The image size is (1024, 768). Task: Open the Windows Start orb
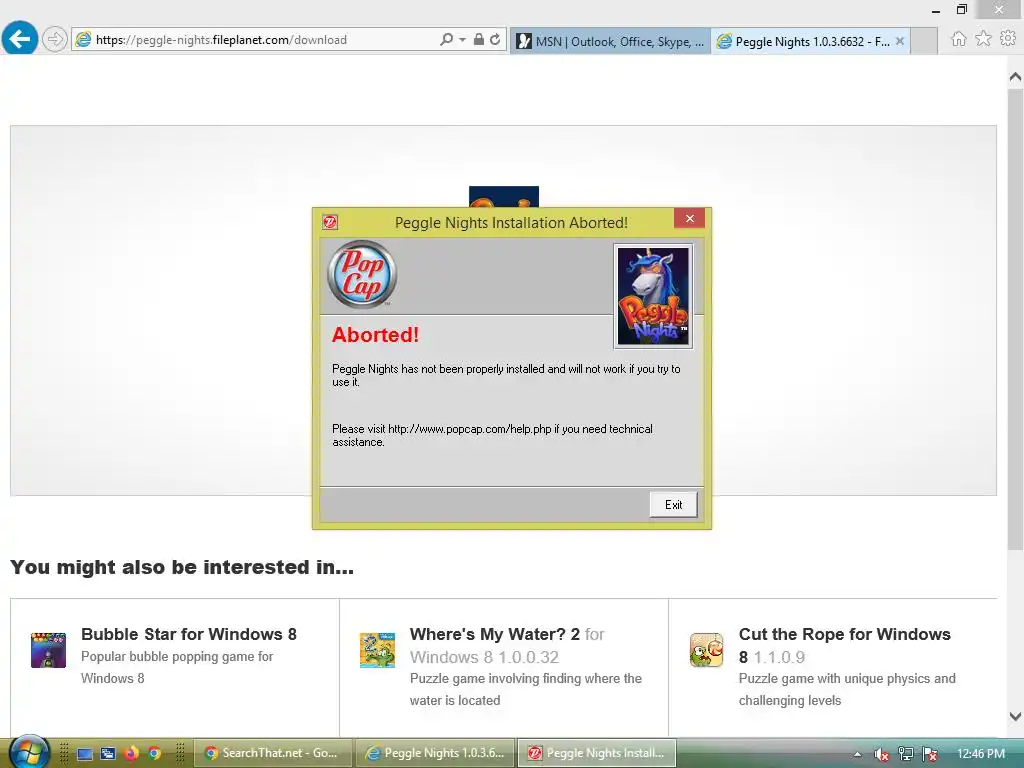pos(29,752)
